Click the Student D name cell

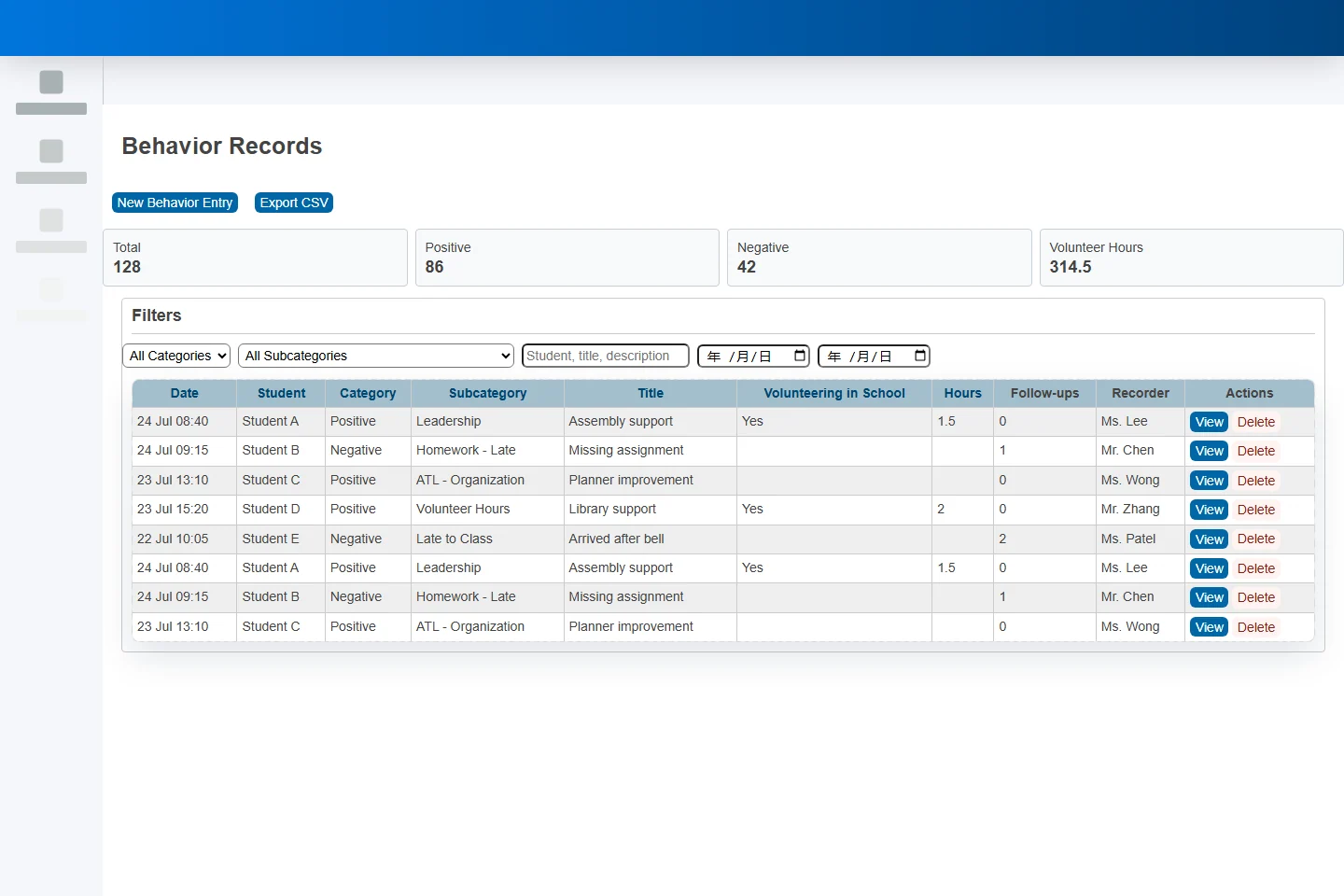[x=281, y=510]
